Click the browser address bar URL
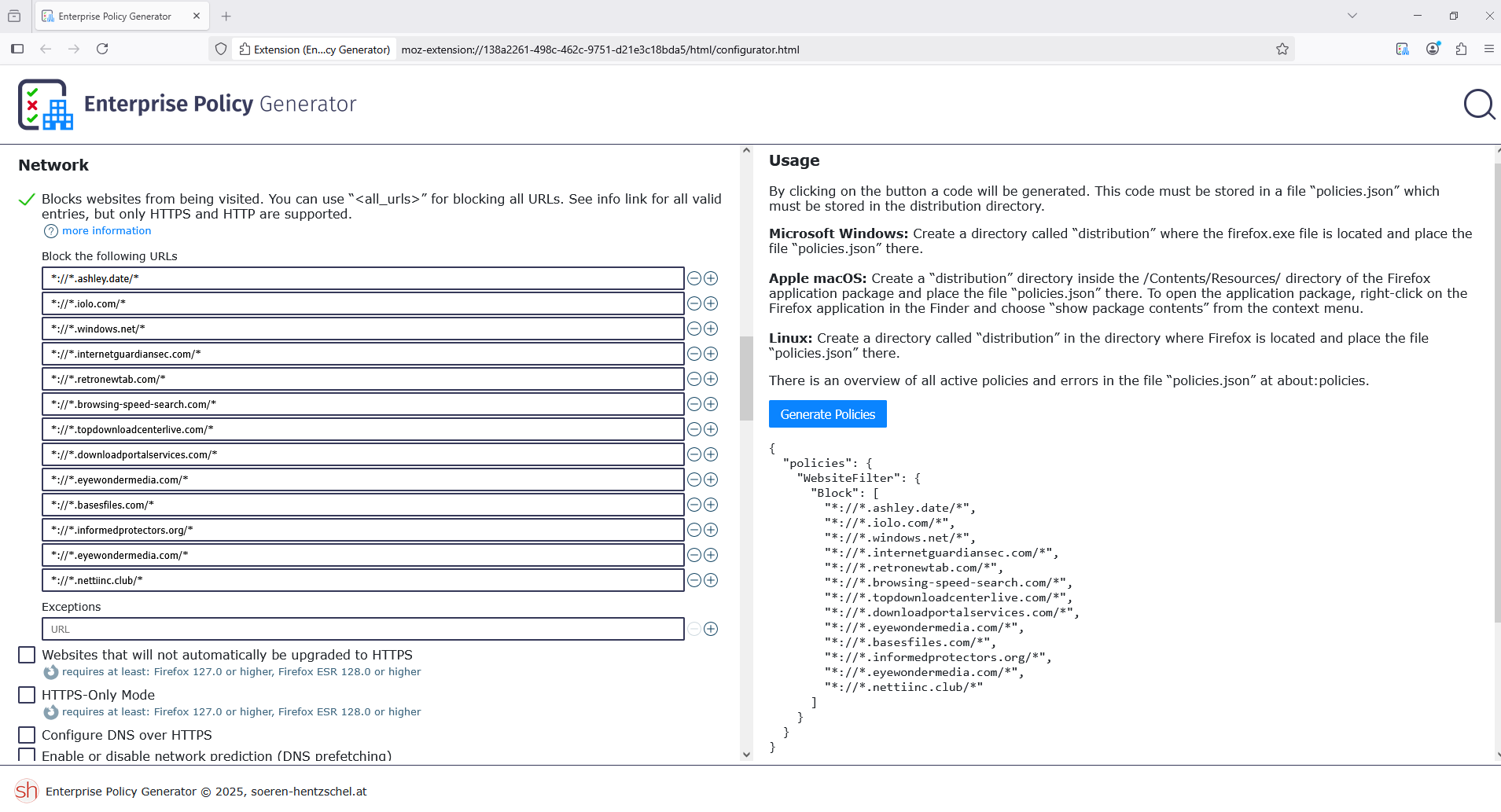The width and height of the screenshot is (1501, 812). point(600,50)
